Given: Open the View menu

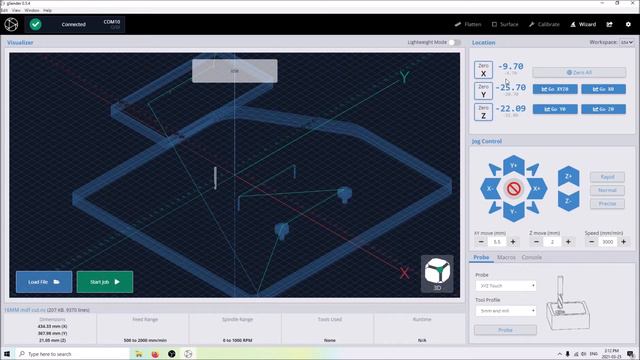Looking at the screenshot, I should pyautogui.click(x=16, y=10).
